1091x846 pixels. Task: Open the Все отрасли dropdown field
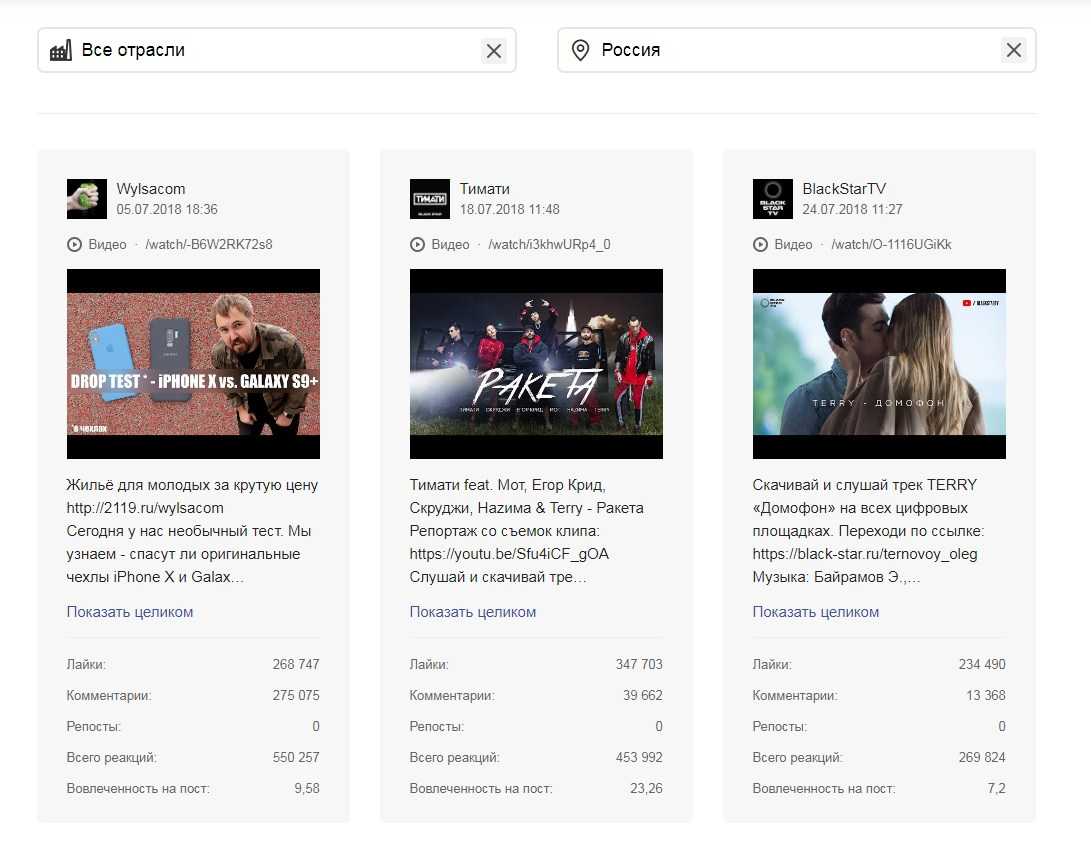click(270, 50)
